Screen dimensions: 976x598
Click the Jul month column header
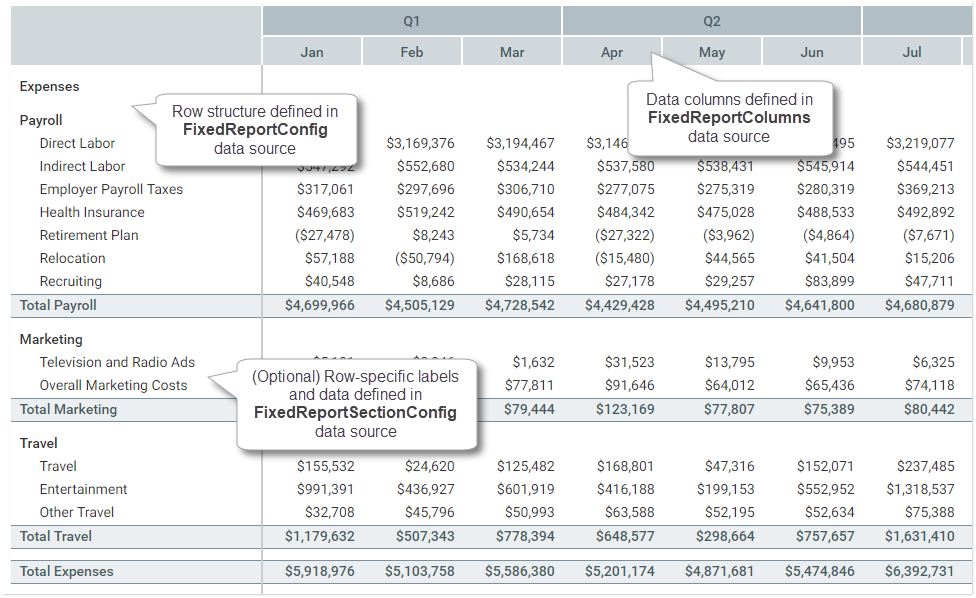tap(912, 52)
